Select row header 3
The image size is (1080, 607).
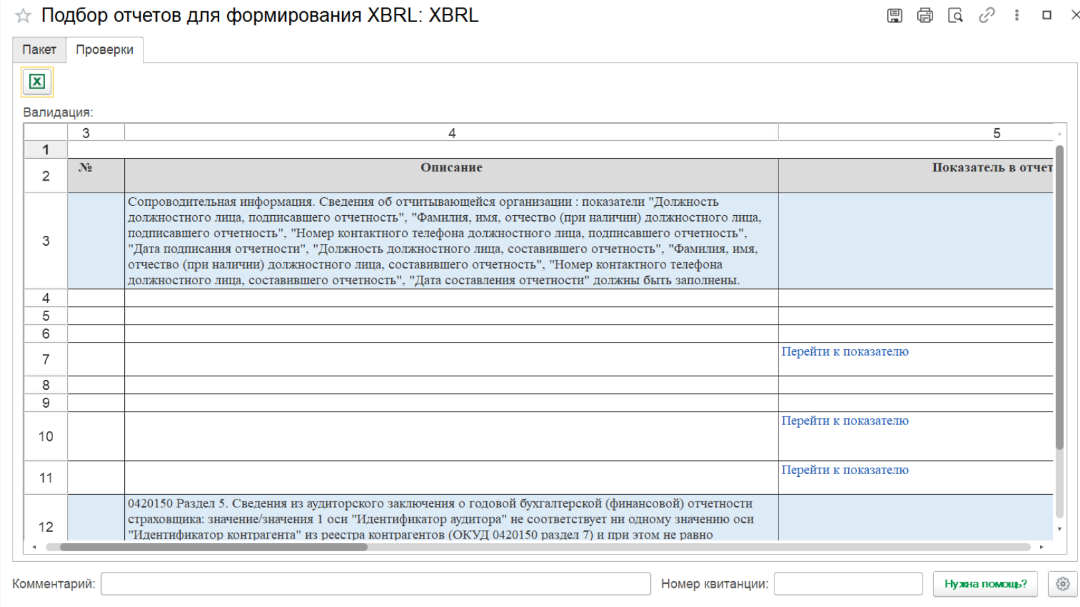pyautogui.click(x=45, y=241)
